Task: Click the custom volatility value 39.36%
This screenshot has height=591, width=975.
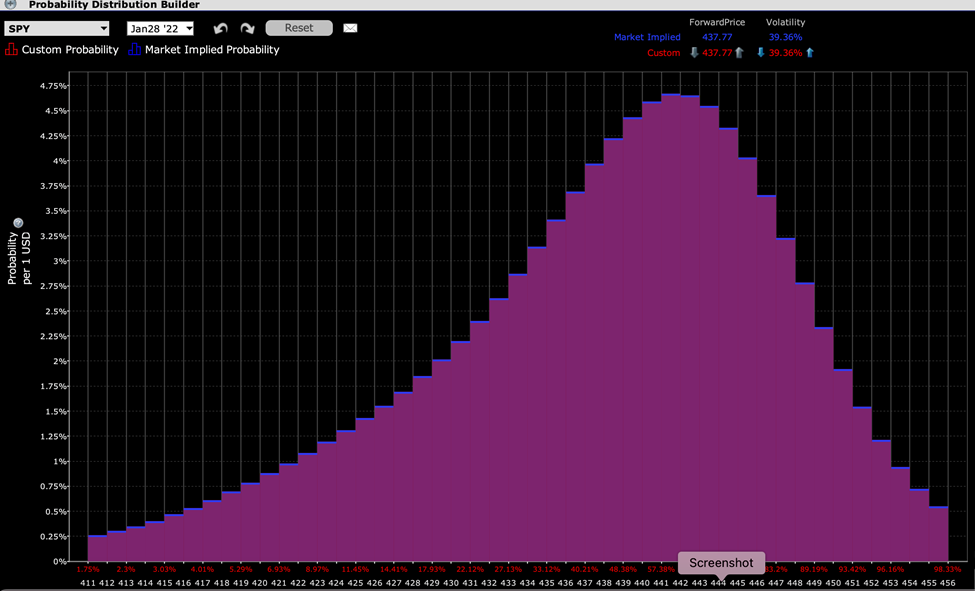Action: (x=785, y=53)
